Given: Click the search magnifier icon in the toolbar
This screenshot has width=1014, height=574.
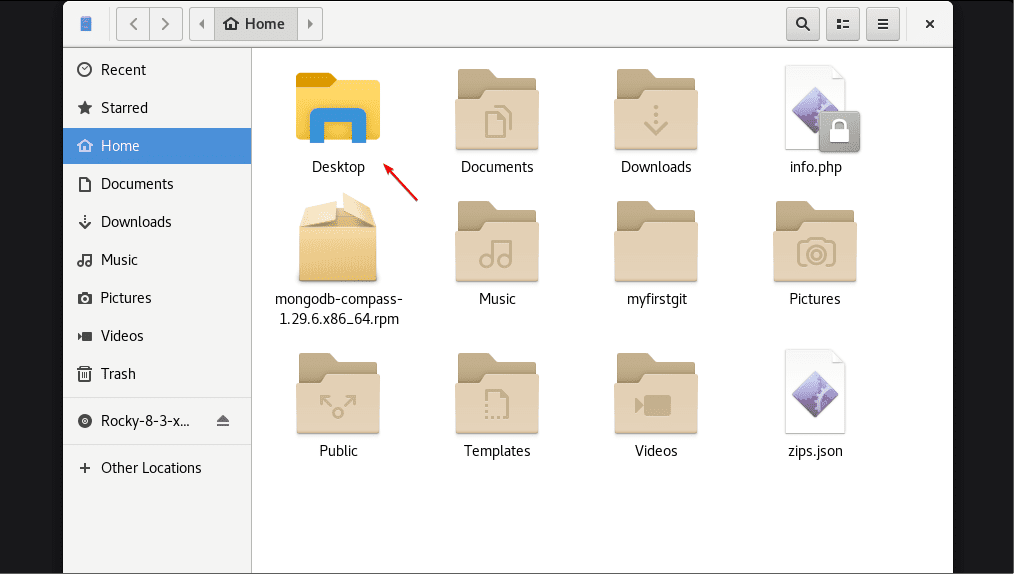Looking at the screenshot, I should tap(803, 24).
